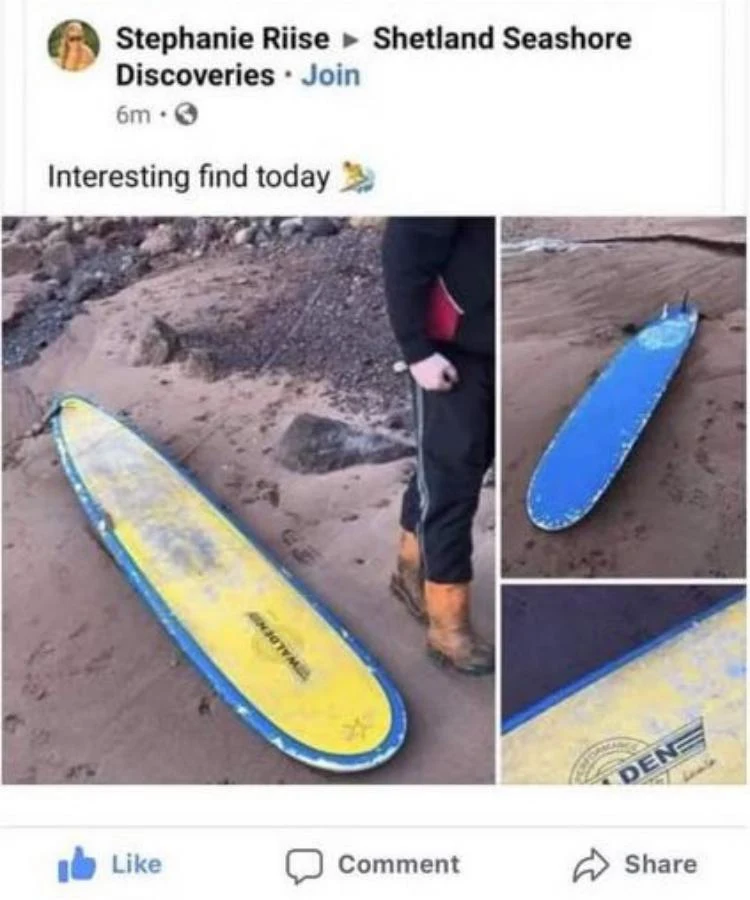The width and height of the screenshot is (750, 900).
Task: Open the close-up surfboard logo photo
Action: tap(624, 685)
